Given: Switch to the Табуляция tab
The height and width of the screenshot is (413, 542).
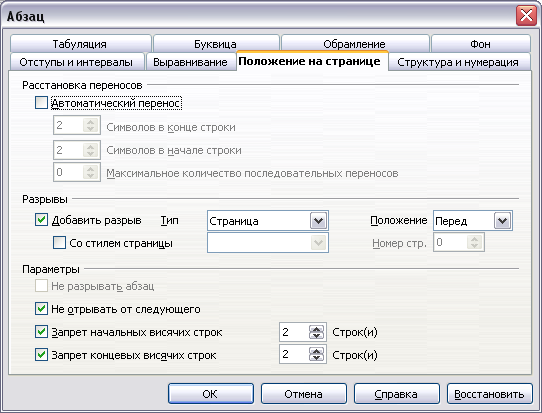Looking at the screenshot, I should coord(81,44).
